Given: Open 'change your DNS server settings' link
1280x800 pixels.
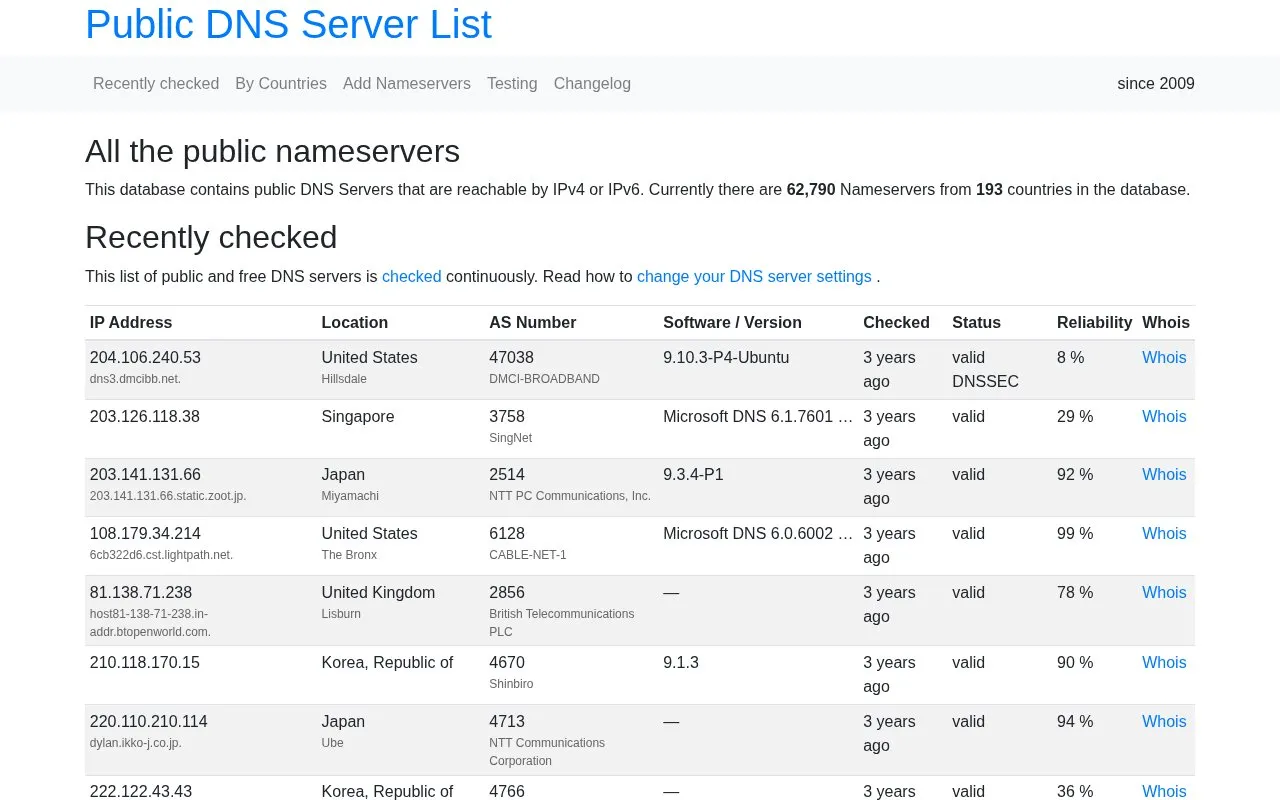Looking at the screenshot, I should (754, 277).
